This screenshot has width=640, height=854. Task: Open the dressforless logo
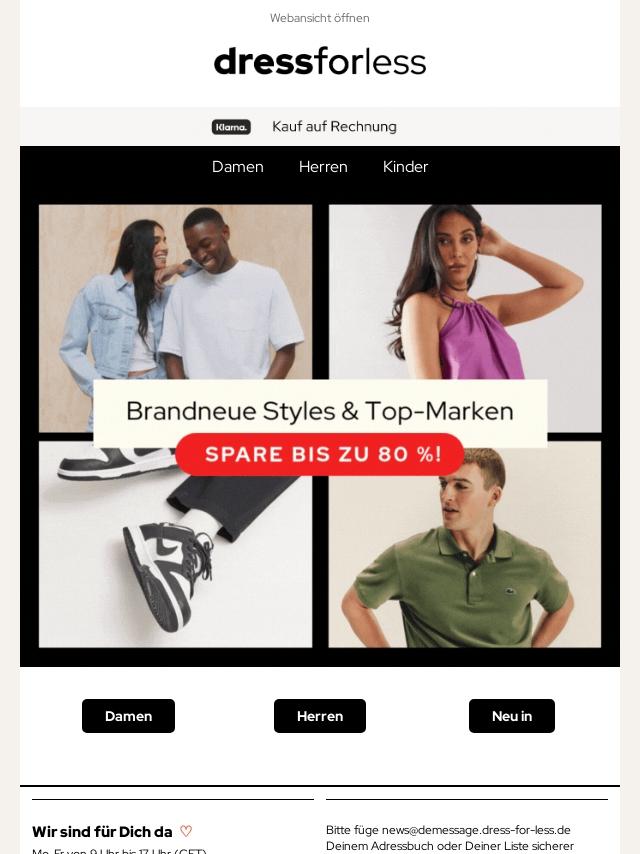(x=320, y=62)
